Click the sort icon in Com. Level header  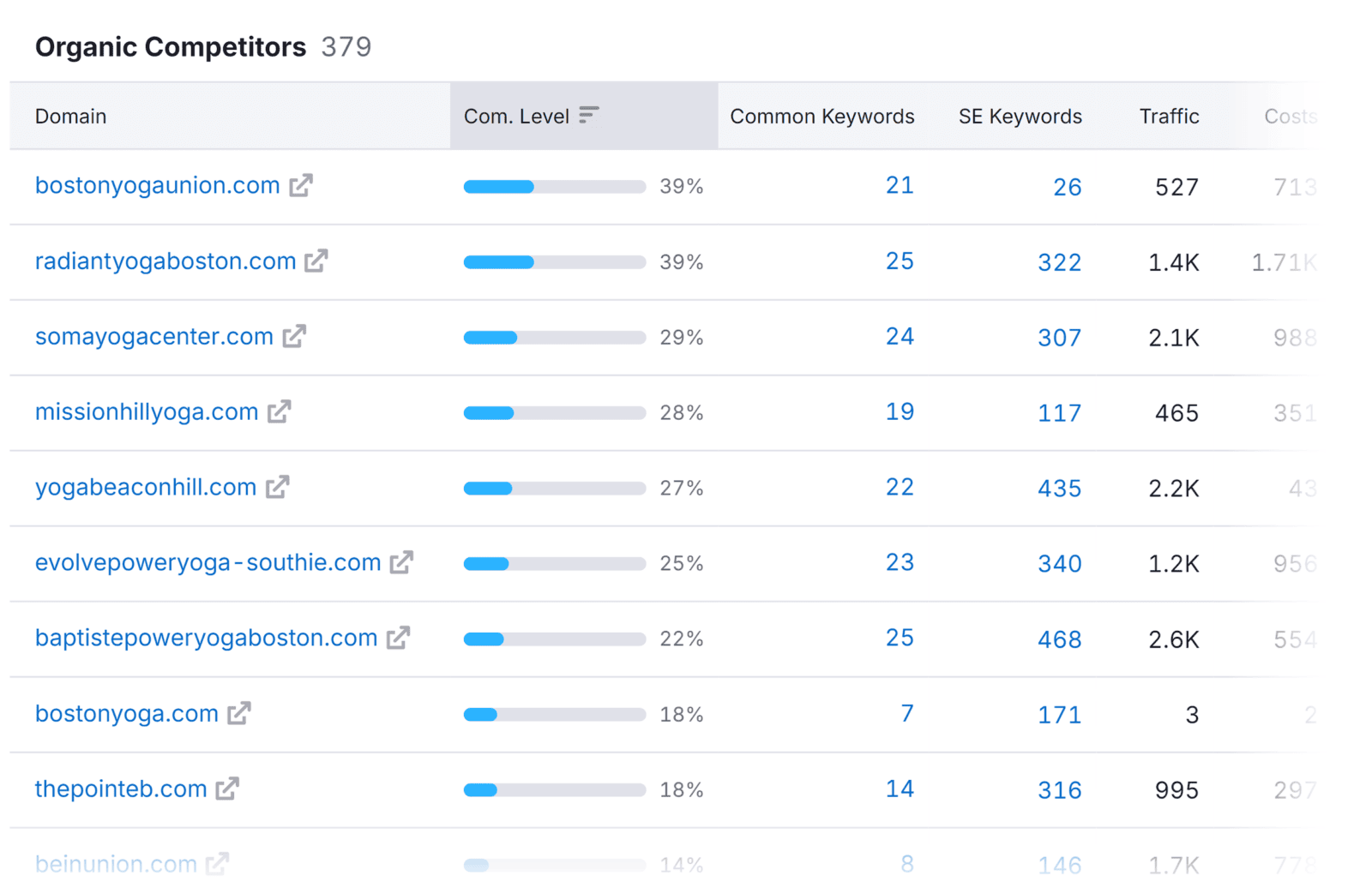[588, 114]
